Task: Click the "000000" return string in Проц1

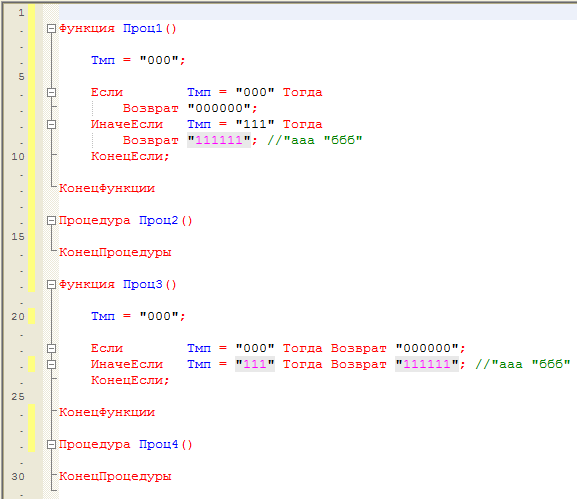Action: coord(219,108)
